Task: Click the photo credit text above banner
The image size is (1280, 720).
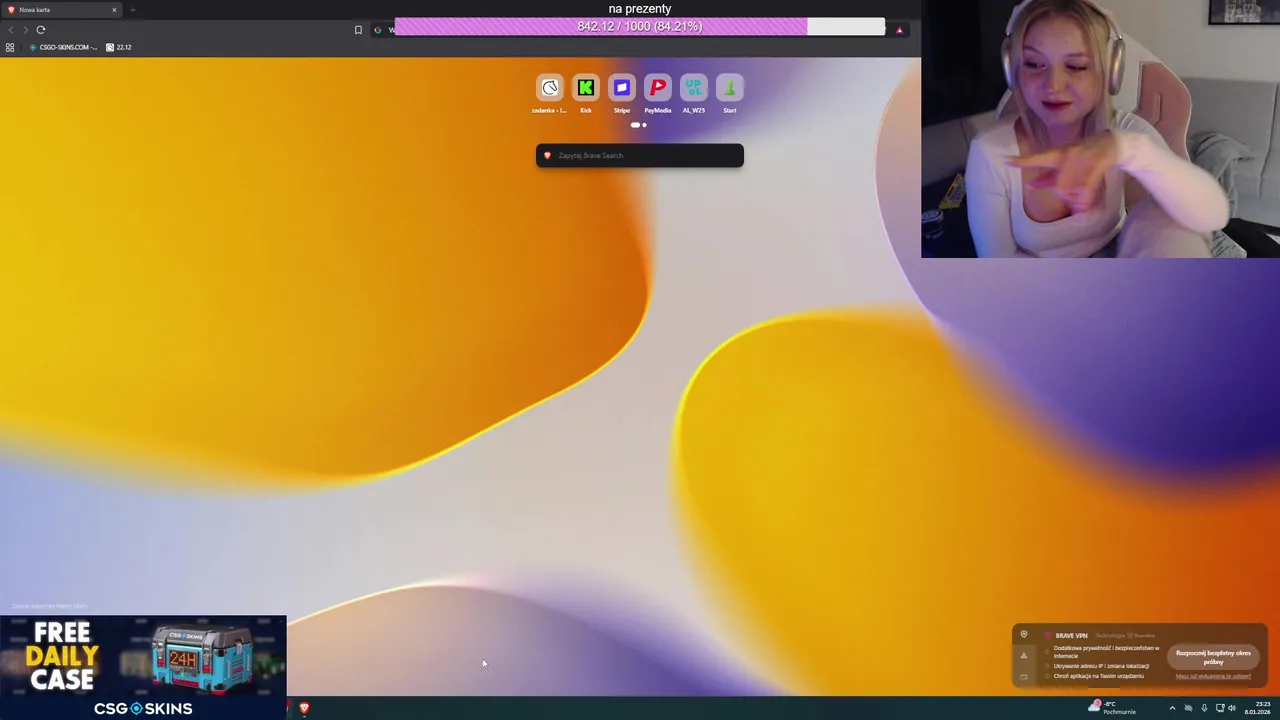Action: [x=50, y=606]
